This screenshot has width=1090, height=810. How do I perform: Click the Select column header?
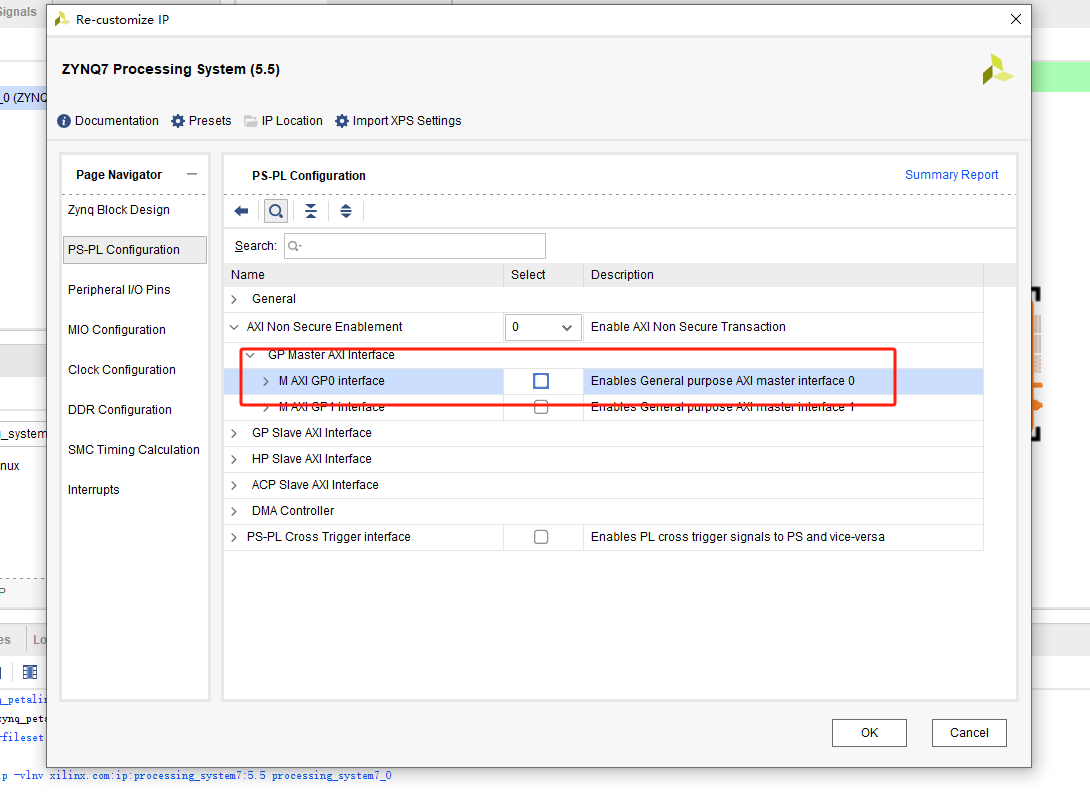click(x=543, y=275)
